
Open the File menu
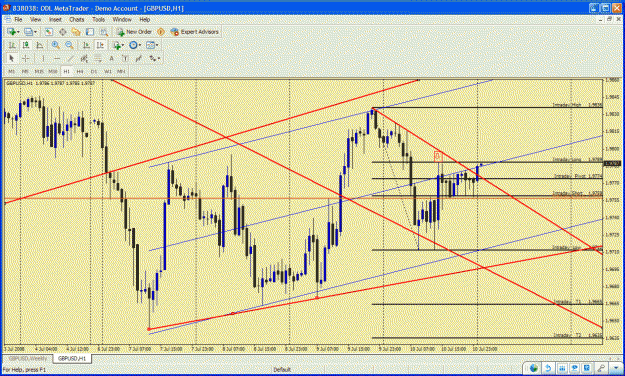[18, 20]
